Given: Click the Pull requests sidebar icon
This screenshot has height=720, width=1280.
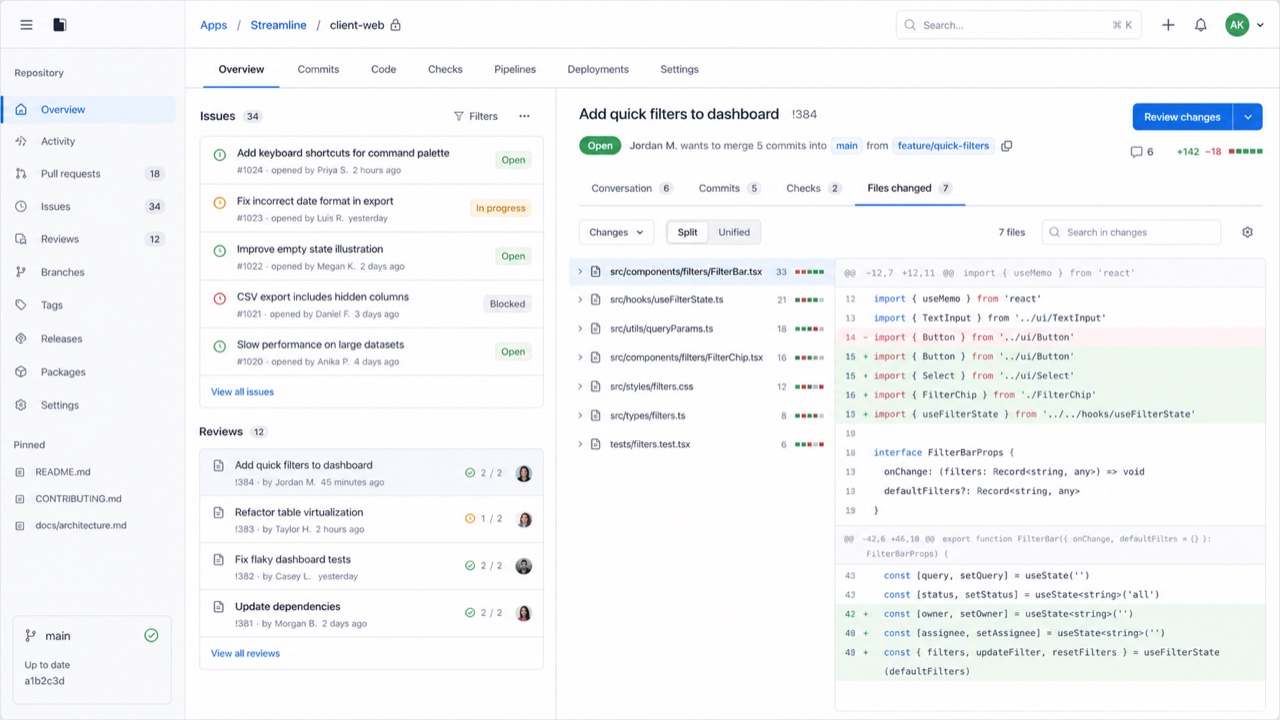Looking at the screenshot, I should click(x=21, y=174).
